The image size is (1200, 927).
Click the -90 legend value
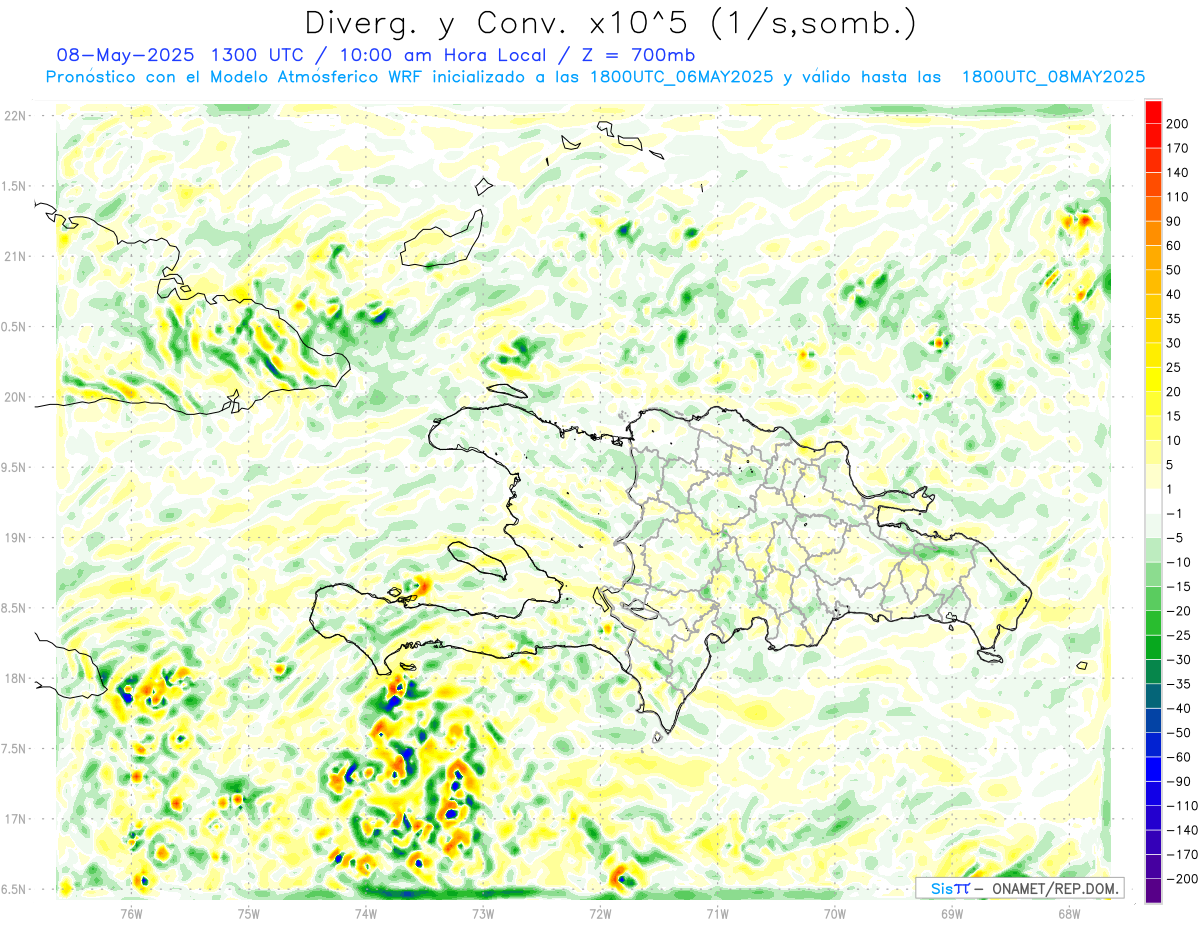(1179, 782)
